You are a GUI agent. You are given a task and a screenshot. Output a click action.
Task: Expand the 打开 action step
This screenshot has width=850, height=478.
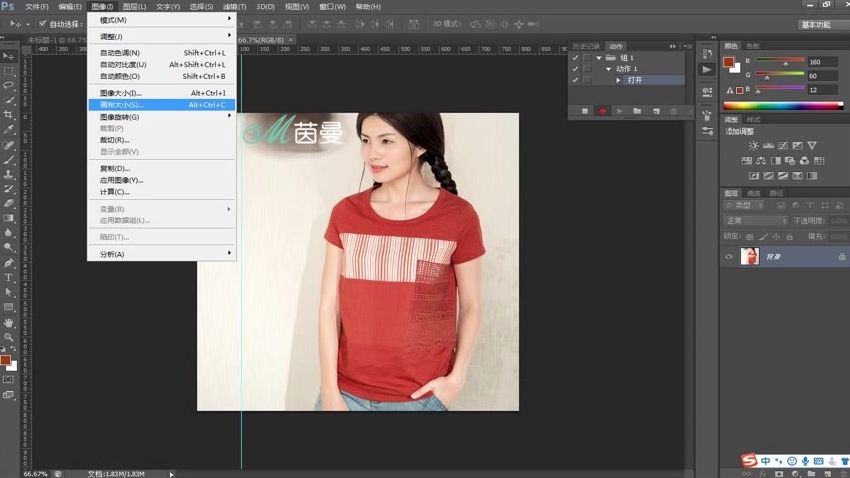coord(618,80)
